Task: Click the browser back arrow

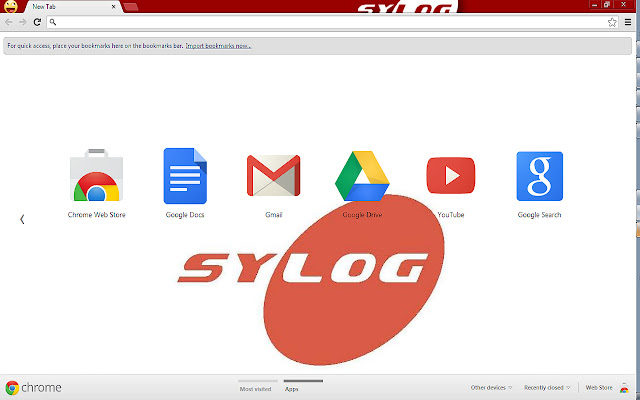Action: 9,22
